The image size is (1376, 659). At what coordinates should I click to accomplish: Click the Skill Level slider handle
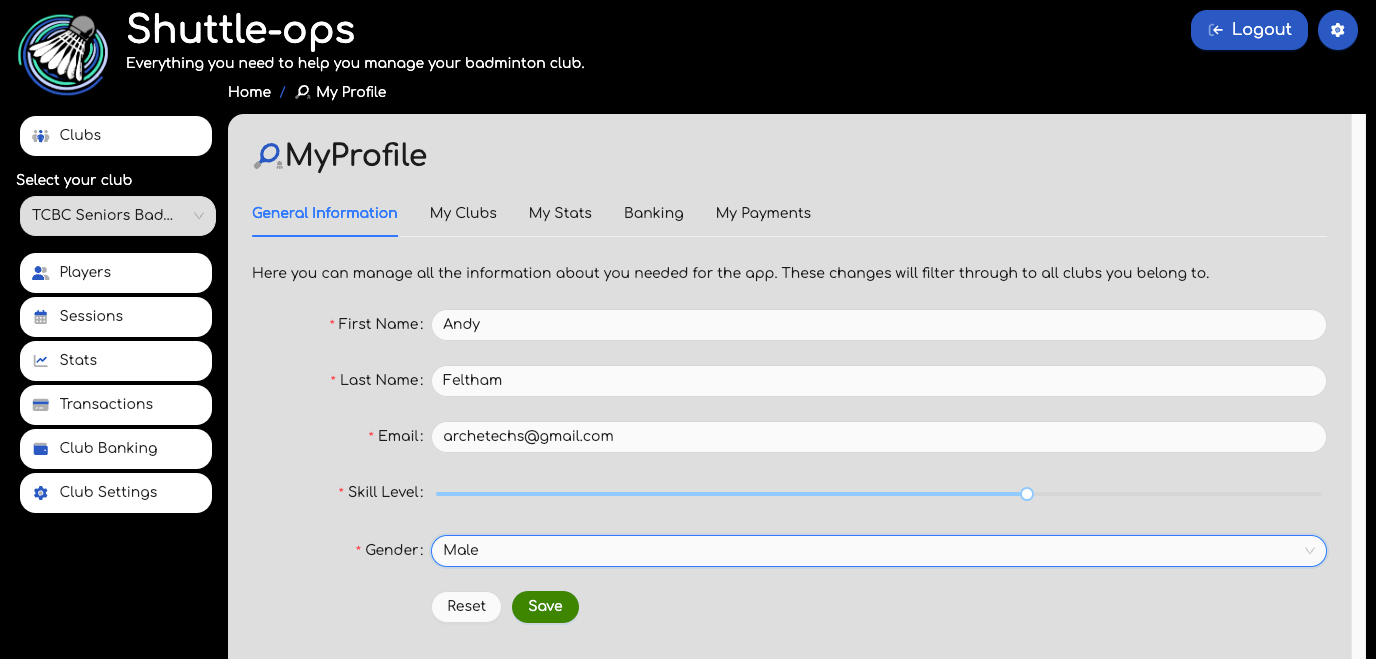1026,494
